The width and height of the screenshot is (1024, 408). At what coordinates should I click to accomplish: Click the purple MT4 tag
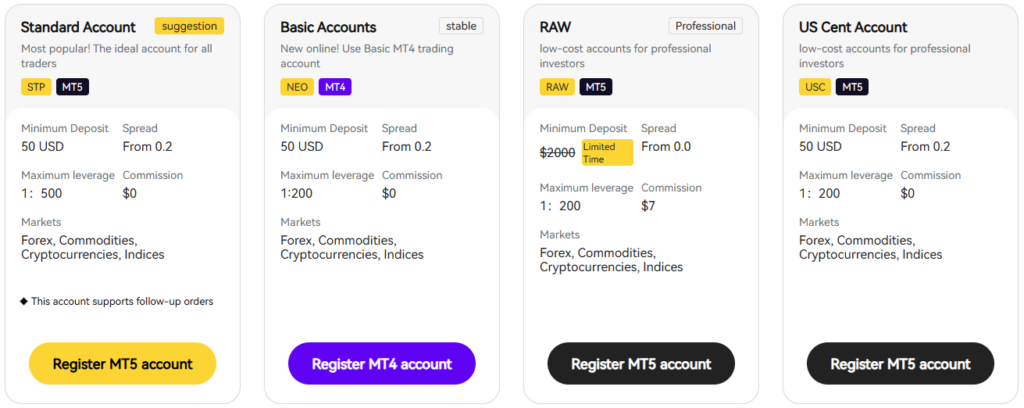[x=335, y=87]
